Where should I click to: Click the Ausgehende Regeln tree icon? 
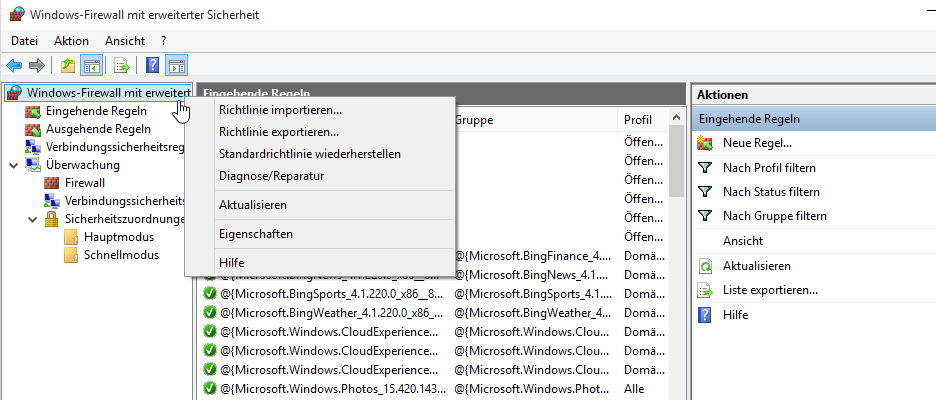[x=33, y=130]
